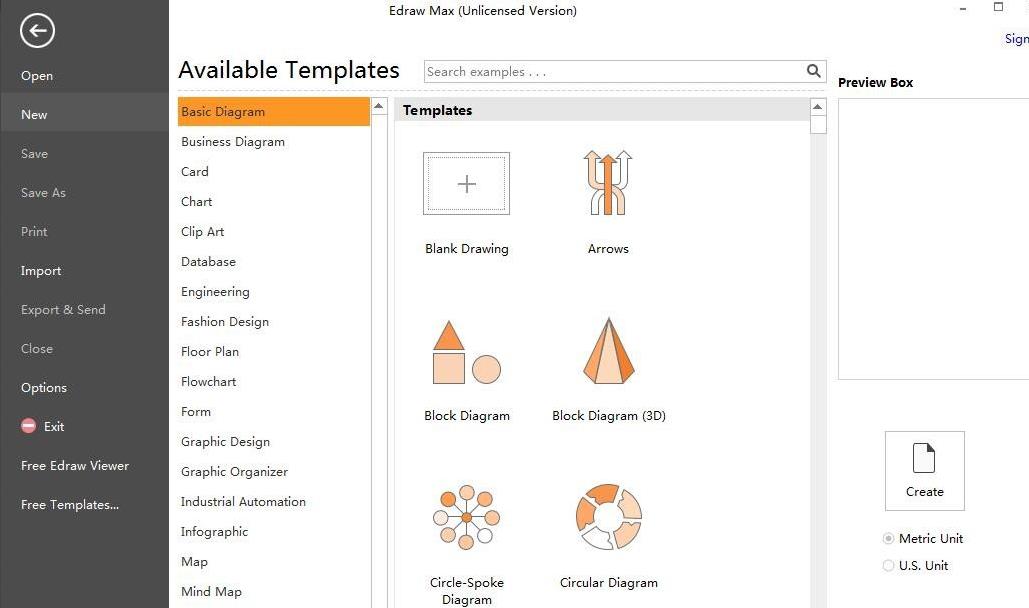Select the Business Diagram category
Viewport: 1029px width, 608px height.
(x=233, y=142)
